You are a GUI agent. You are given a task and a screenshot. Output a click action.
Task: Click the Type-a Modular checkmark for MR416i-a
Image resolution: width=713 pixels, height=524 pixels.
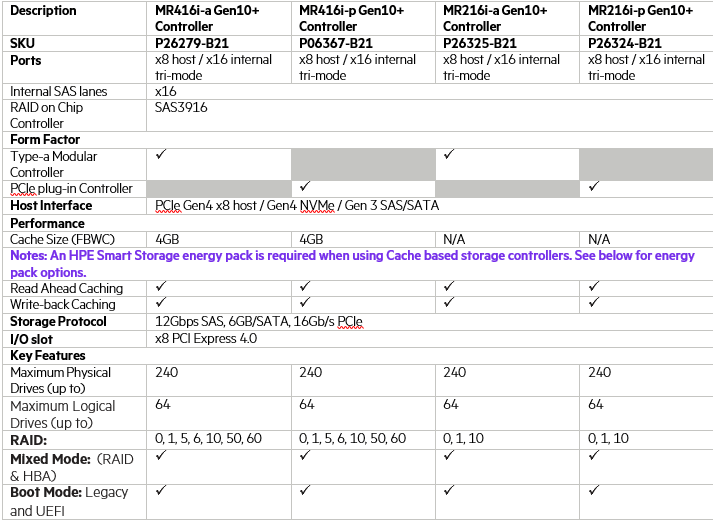click(161, 155)
